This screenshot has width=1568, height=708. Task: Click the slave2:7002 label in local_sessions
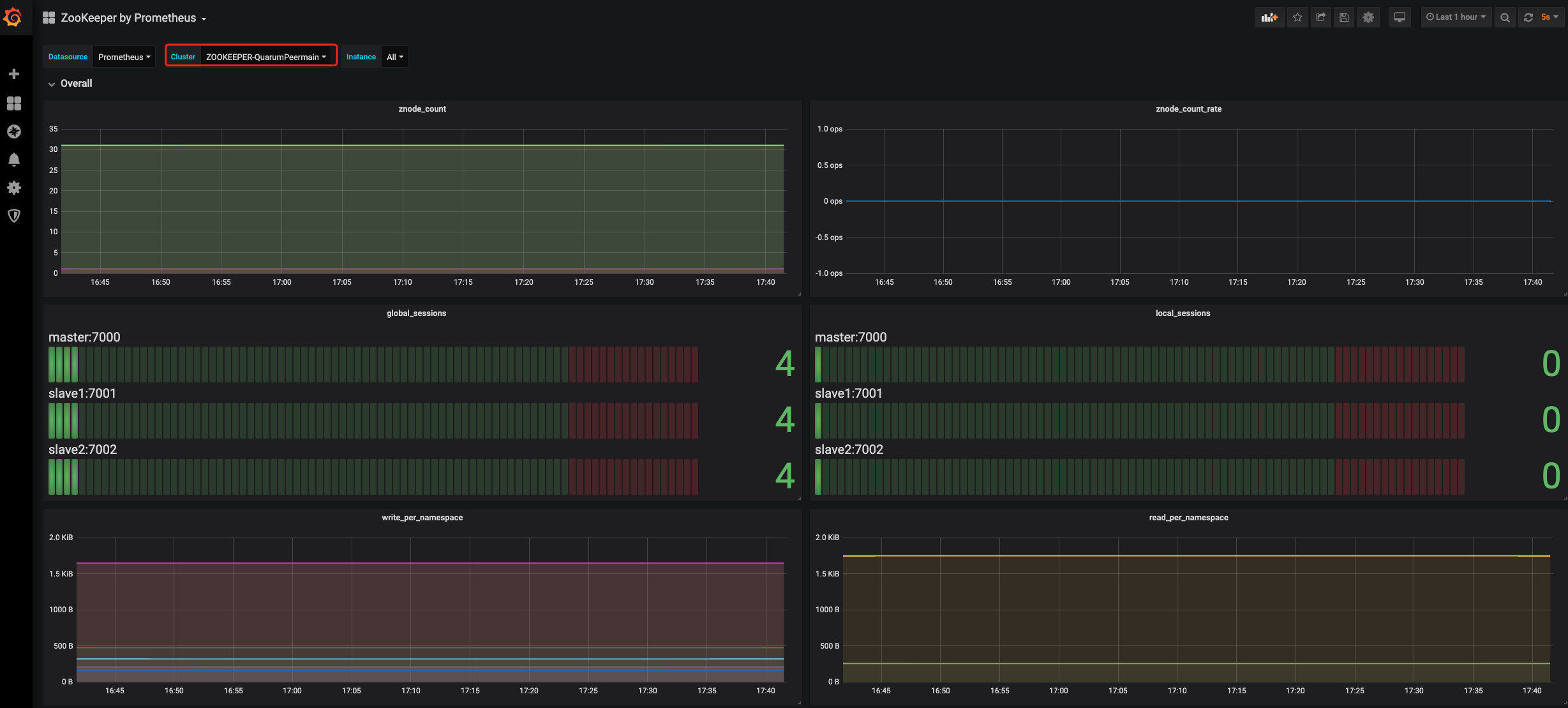pyautogui.click(x=849, y=449)
